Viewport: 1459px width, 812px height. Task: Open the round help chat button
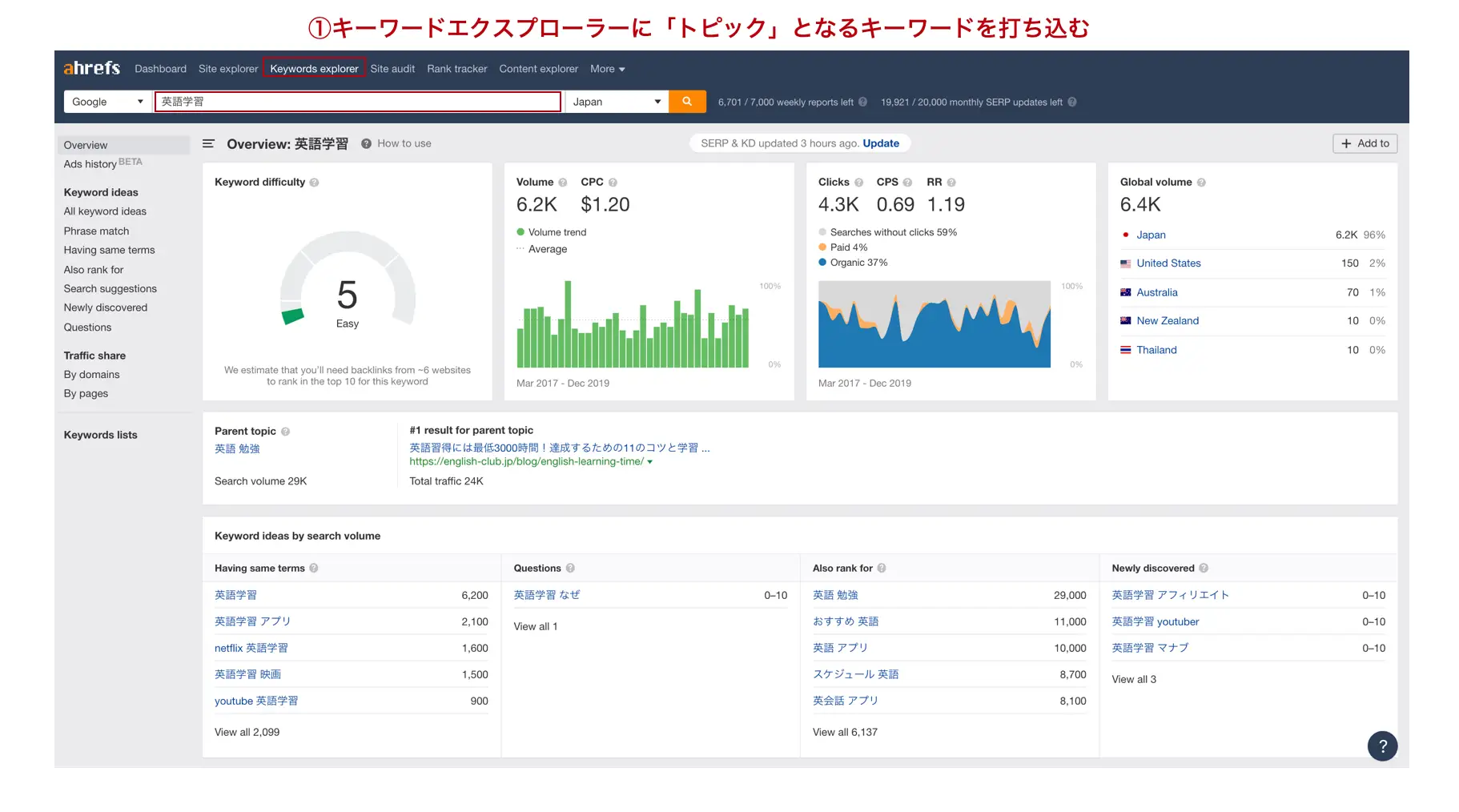(x=1381, y=746)
